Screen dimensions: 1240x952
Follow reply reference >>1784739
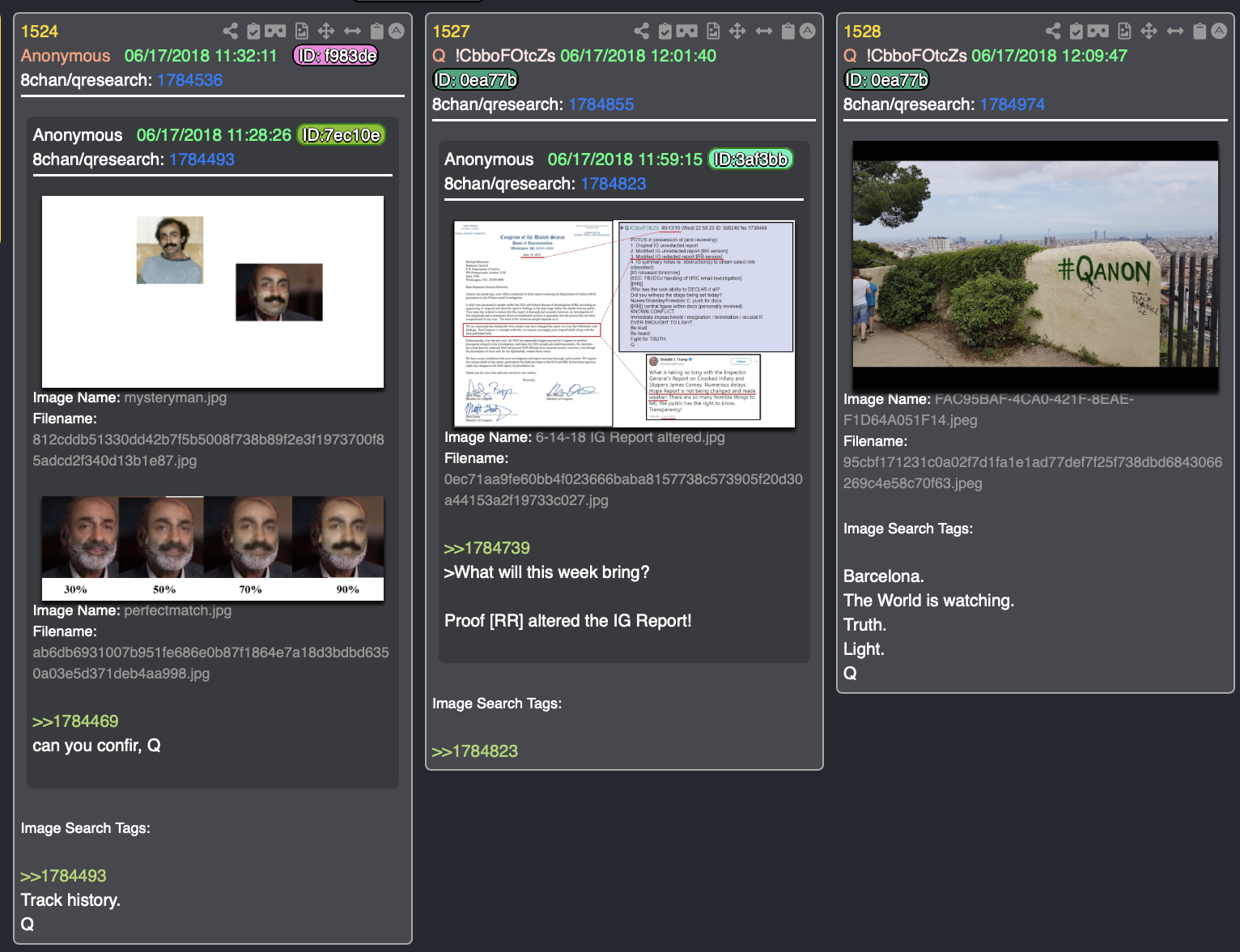(487, 548)
